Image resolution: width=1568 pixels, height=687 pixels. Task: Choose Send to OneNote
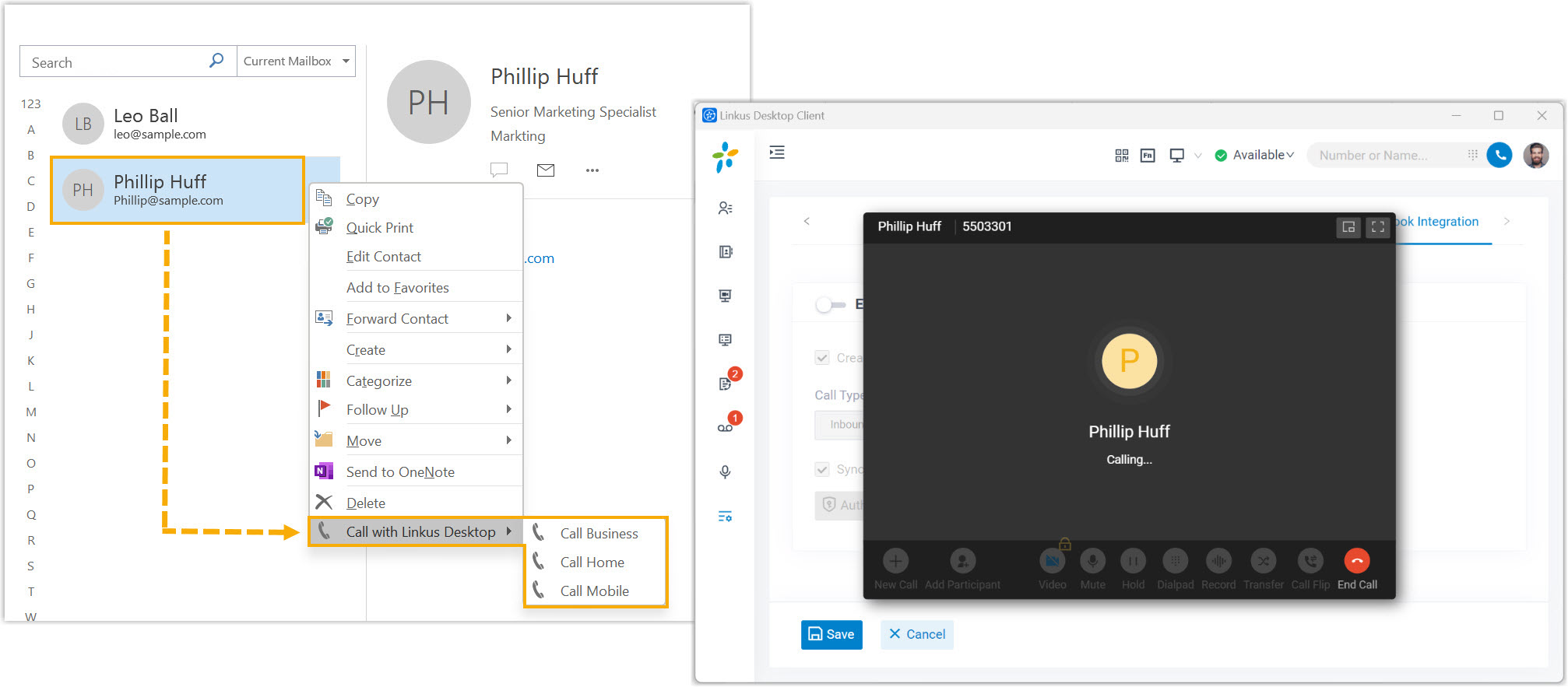(x=417, y=472)
